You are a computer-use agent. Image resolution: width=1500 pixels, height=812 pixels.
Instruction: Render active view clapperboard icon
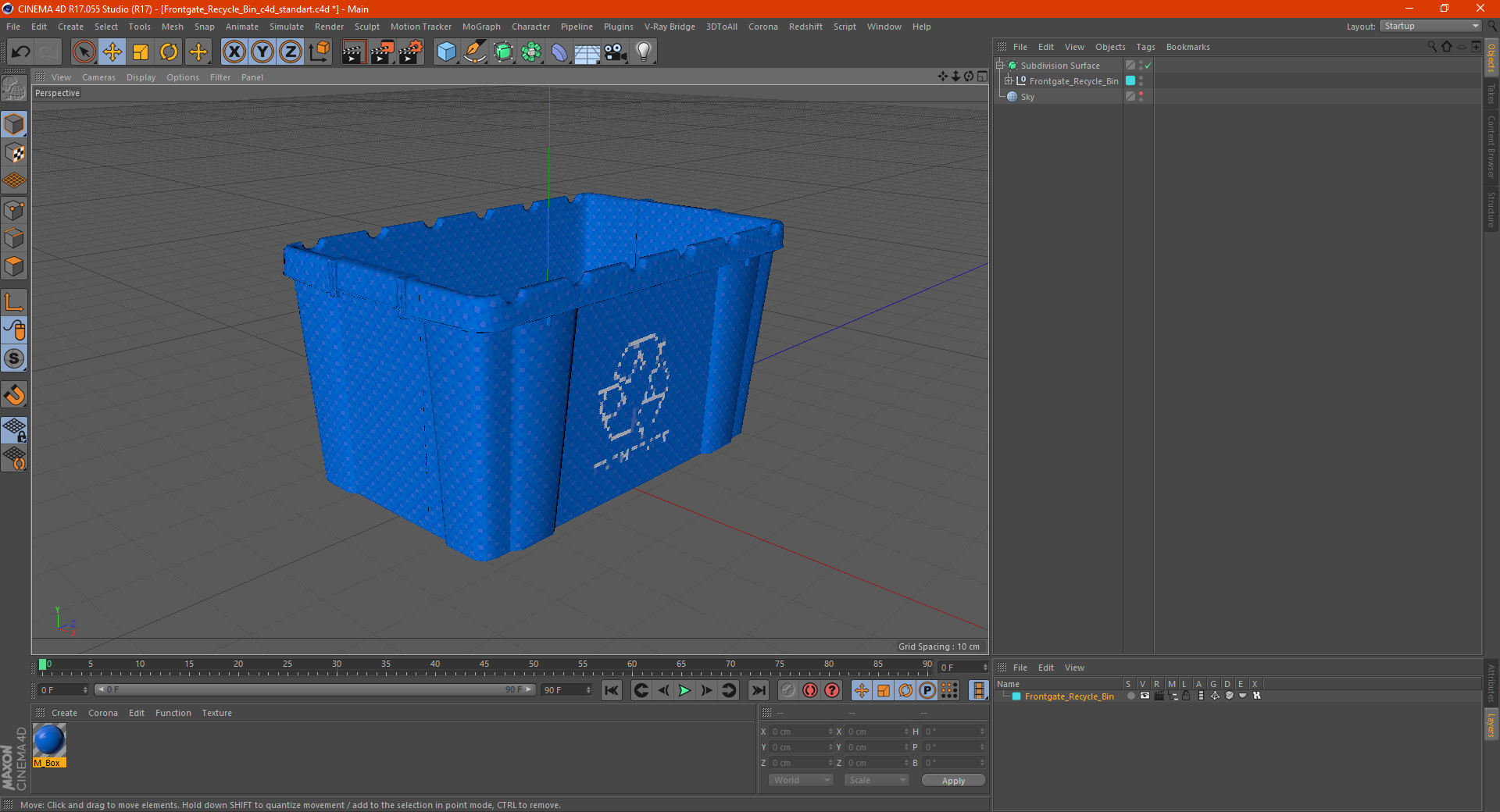click(x=353, y=52)
